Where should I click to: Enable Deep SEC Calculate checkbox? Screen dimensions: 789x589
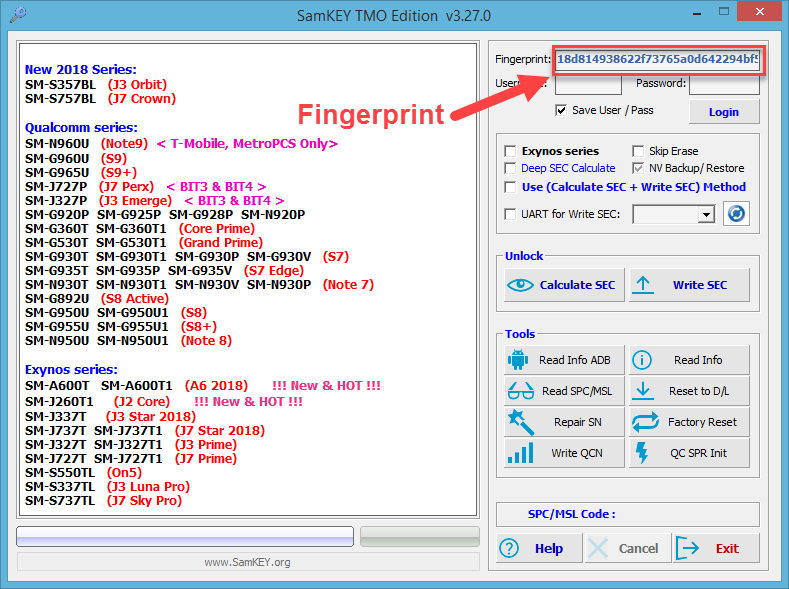(x=512, y=168)
